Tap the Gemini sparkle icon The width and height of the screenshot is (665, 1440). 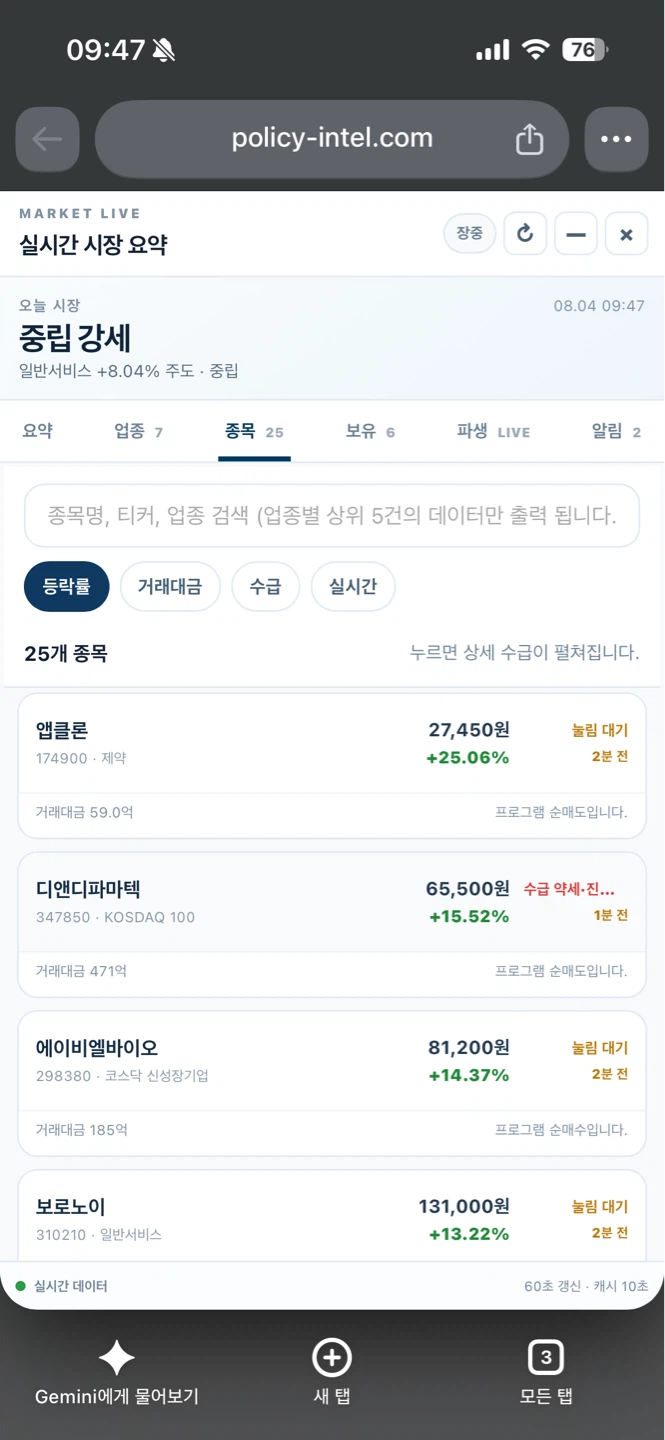point(116,1358)
